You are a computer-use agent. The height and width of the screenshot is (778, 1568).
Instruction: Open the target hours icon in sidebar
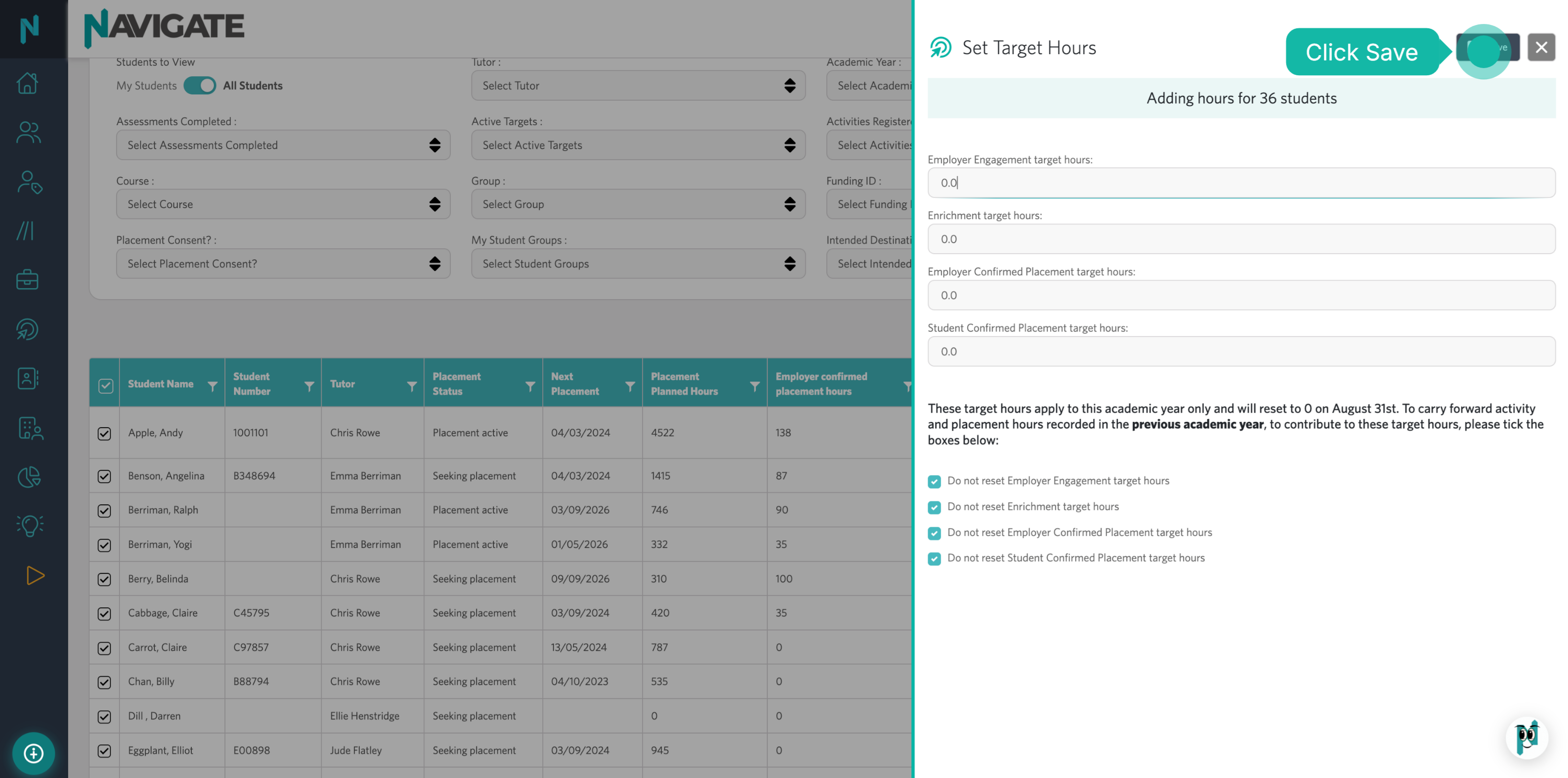27,330
